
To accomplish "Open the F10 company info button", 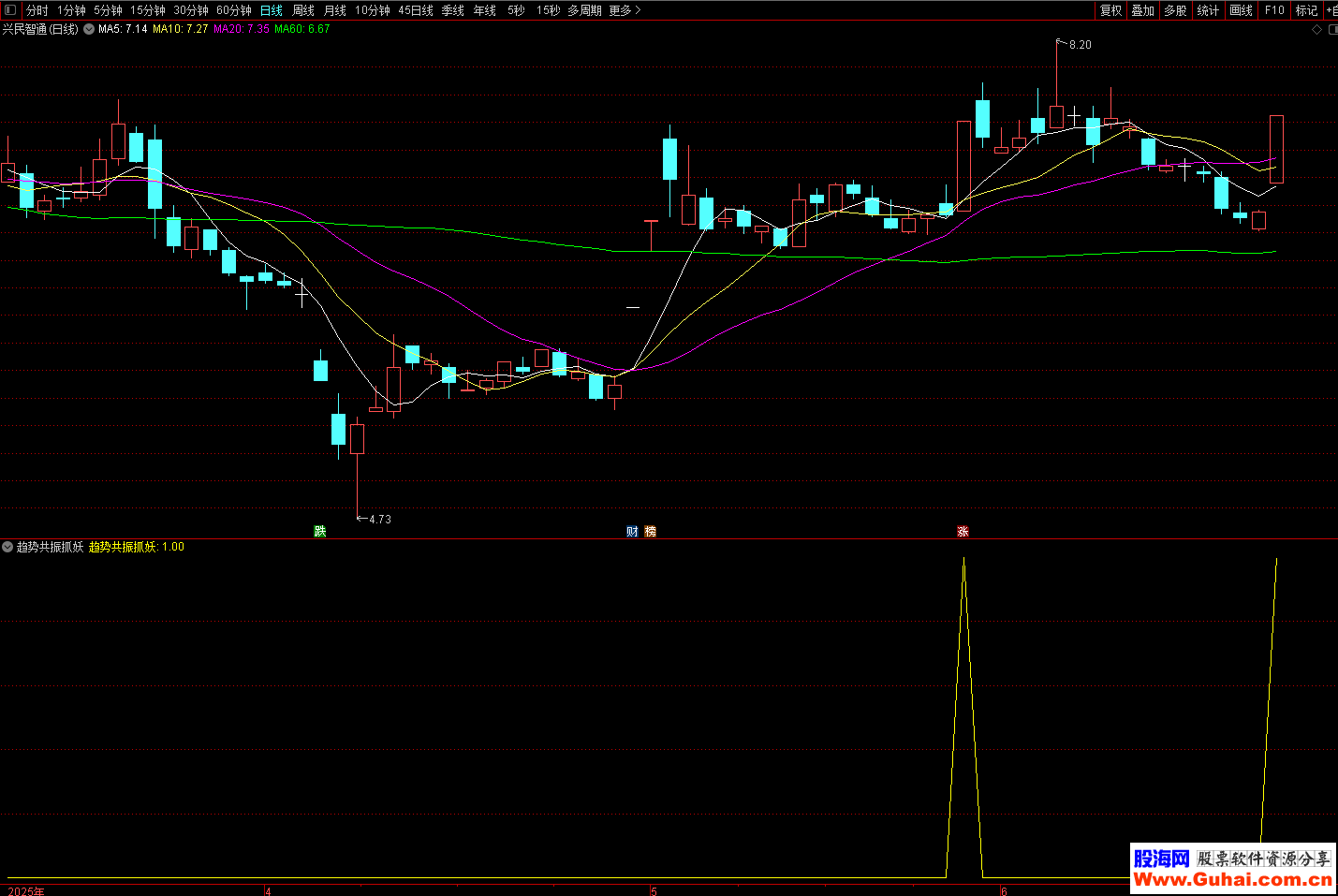I will (1274, 10).
